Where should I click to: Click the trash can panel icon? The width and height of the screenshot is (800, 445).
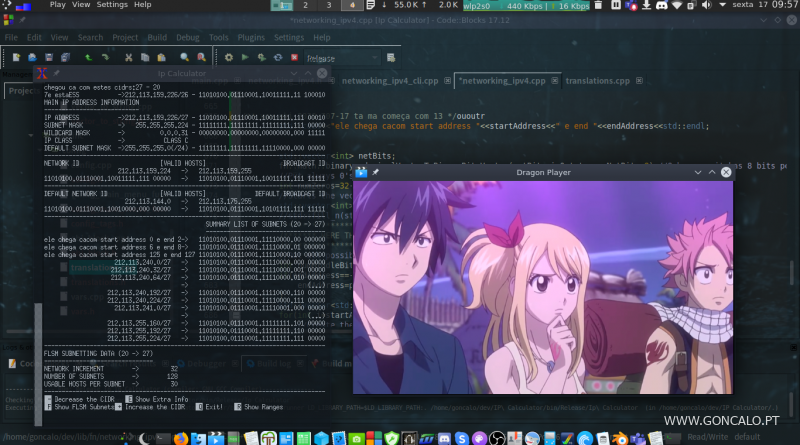(598, 5)
